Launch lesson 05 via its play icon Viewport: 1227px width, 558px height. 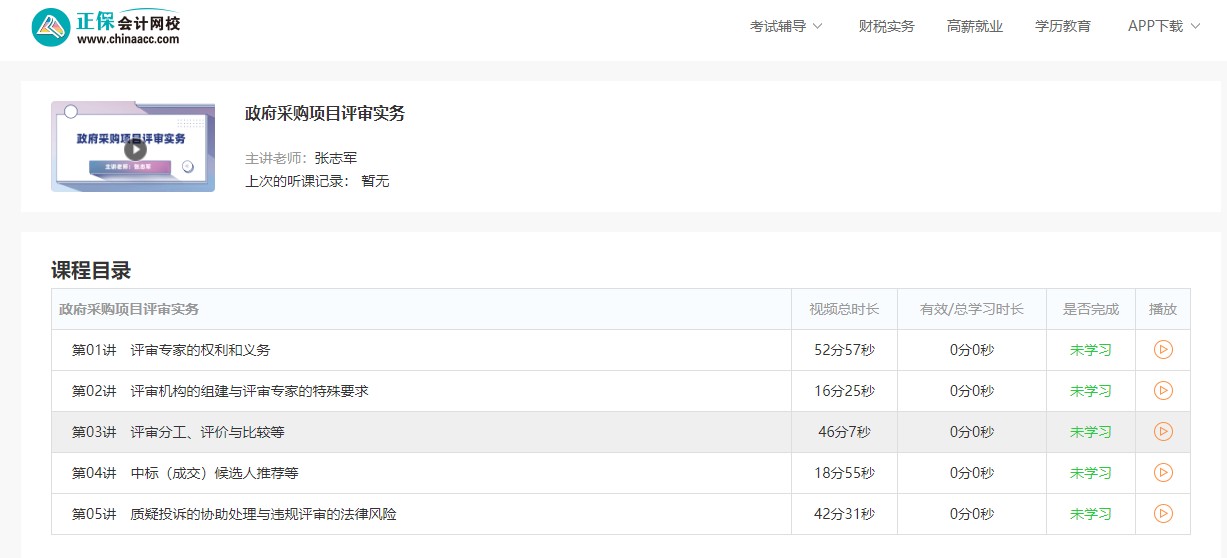(x=1163, y=514)
